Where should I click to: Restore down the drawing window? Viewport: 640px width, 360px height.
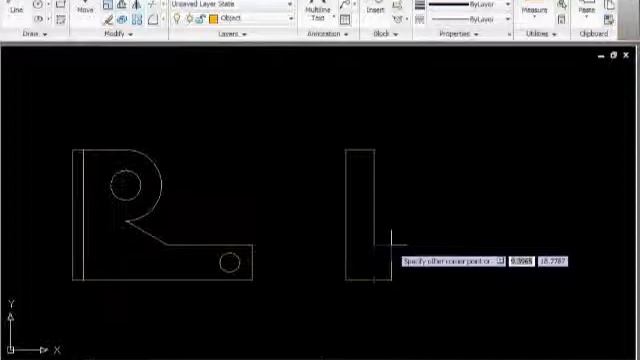(613, 55)
